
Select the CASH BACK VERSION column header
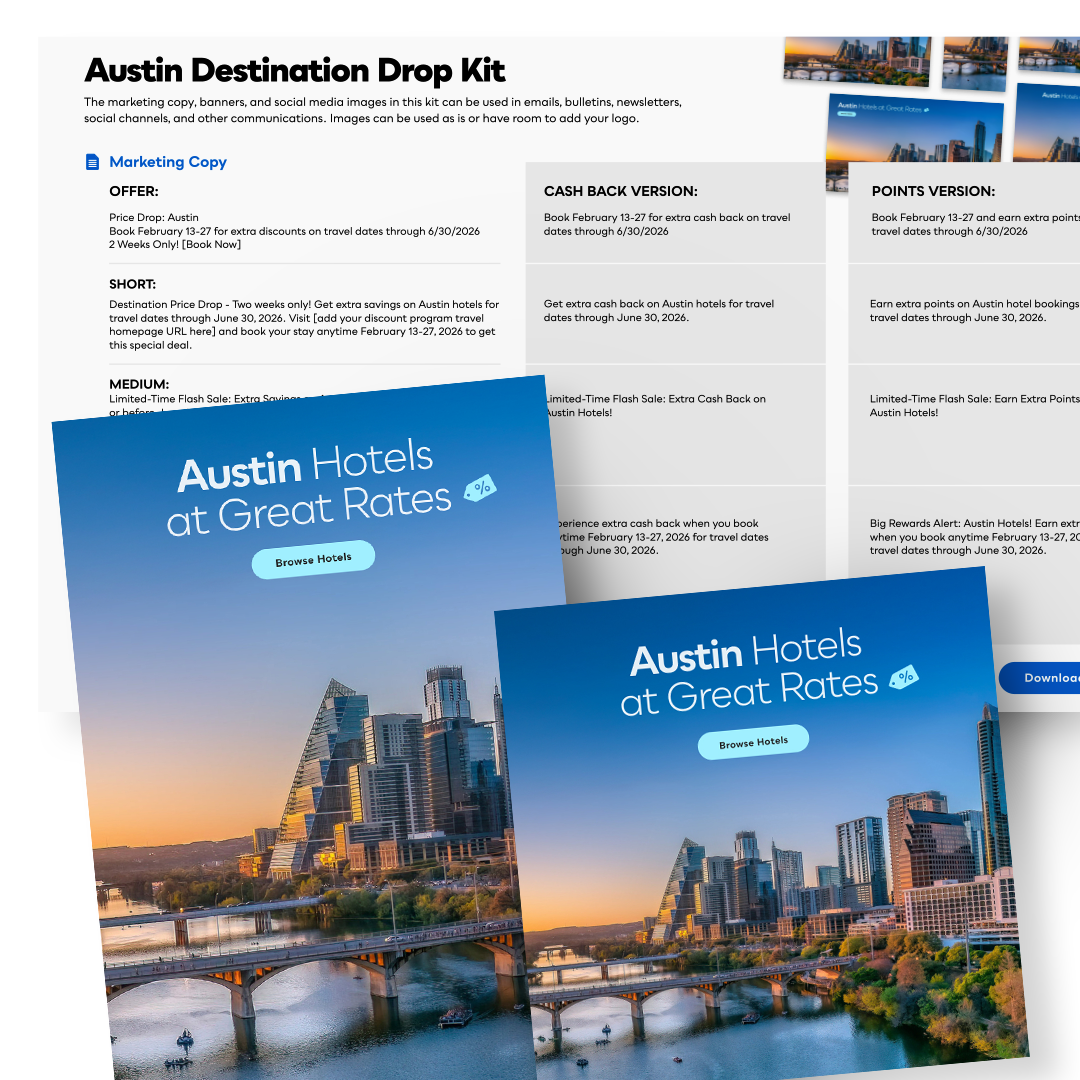pyautogui.click(x=620, y=191)
